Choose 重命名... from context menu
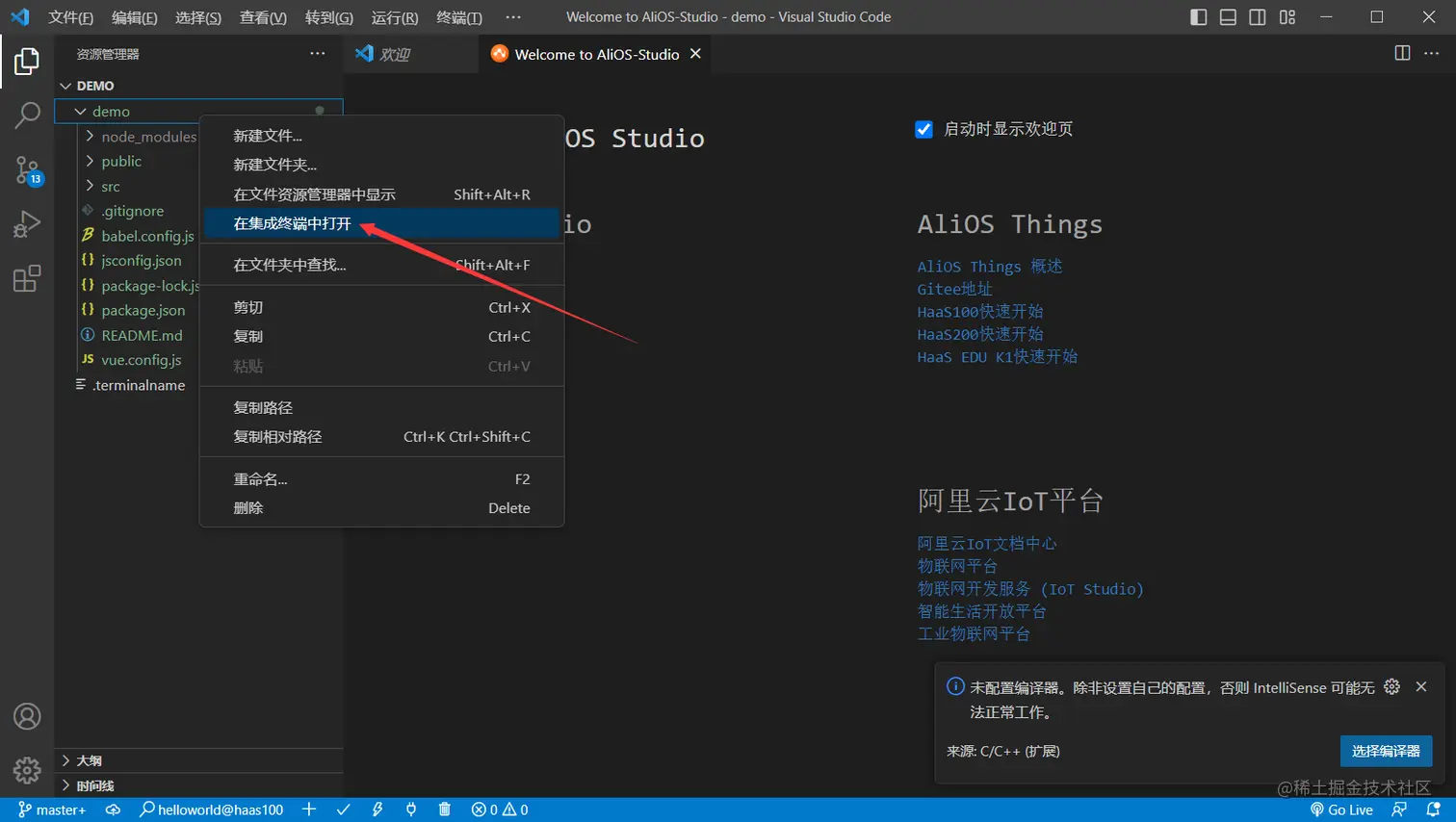The width and height of the screenshot is (1456, 822). click(x=381, y=478)
